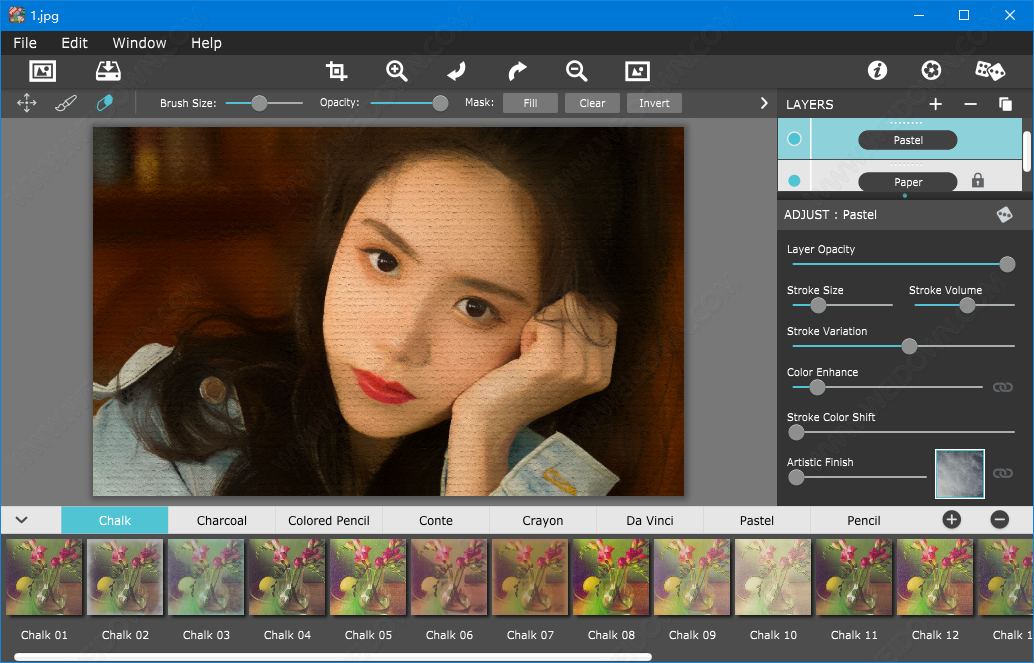The height and width of the screenshot is (663, 1034).
Task: Zoom out with magnifier minus icon
Action: [576, 71]
